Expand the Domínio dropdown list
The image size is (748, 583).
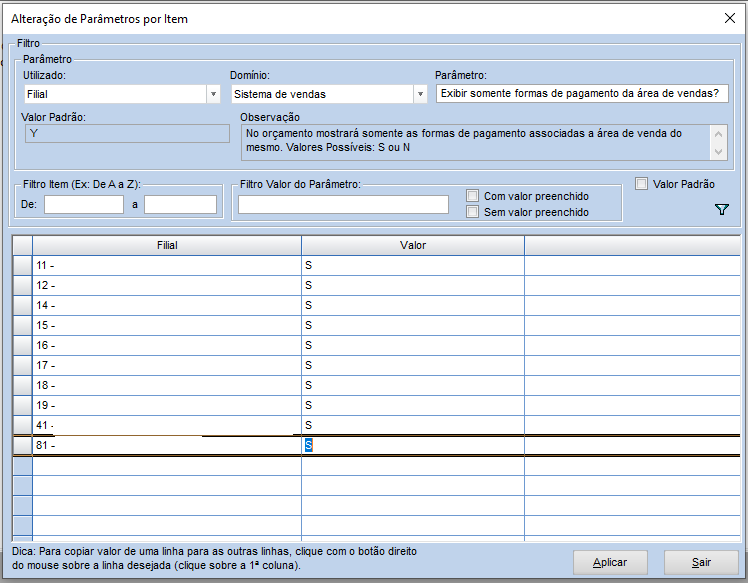click(420, 94)
